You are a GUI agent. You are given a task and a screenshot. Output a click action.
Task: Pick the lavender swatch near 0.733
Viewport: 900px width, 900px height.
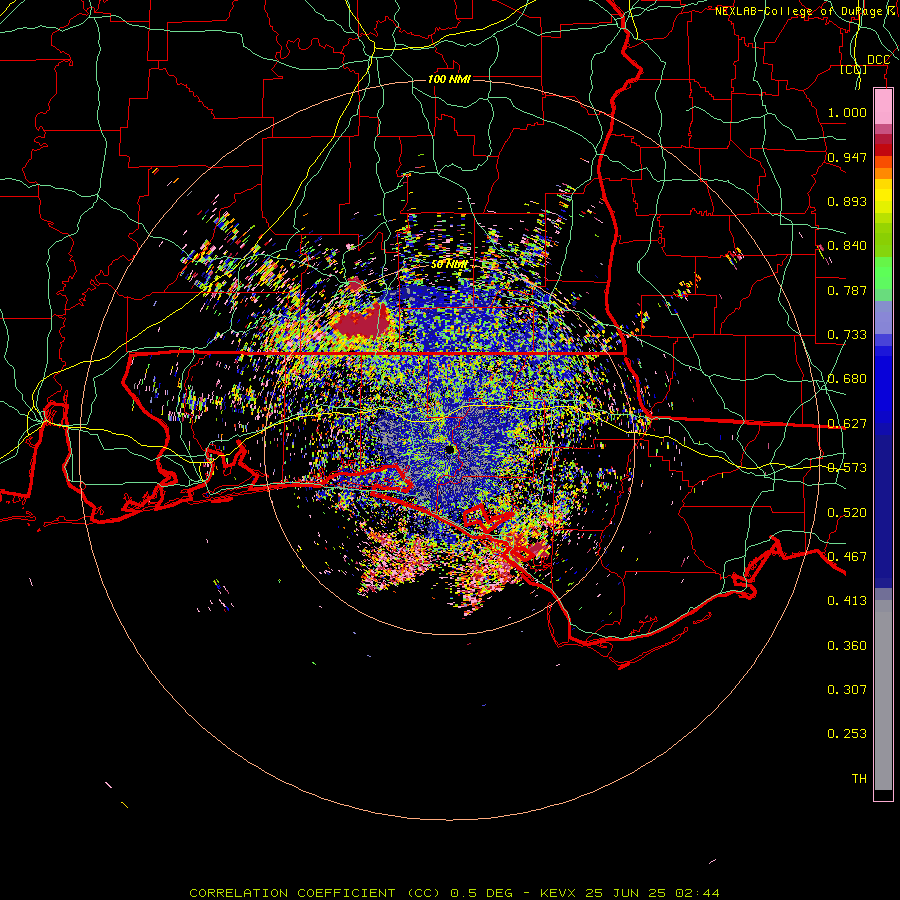pyautogui.click(x=883, y=317)
